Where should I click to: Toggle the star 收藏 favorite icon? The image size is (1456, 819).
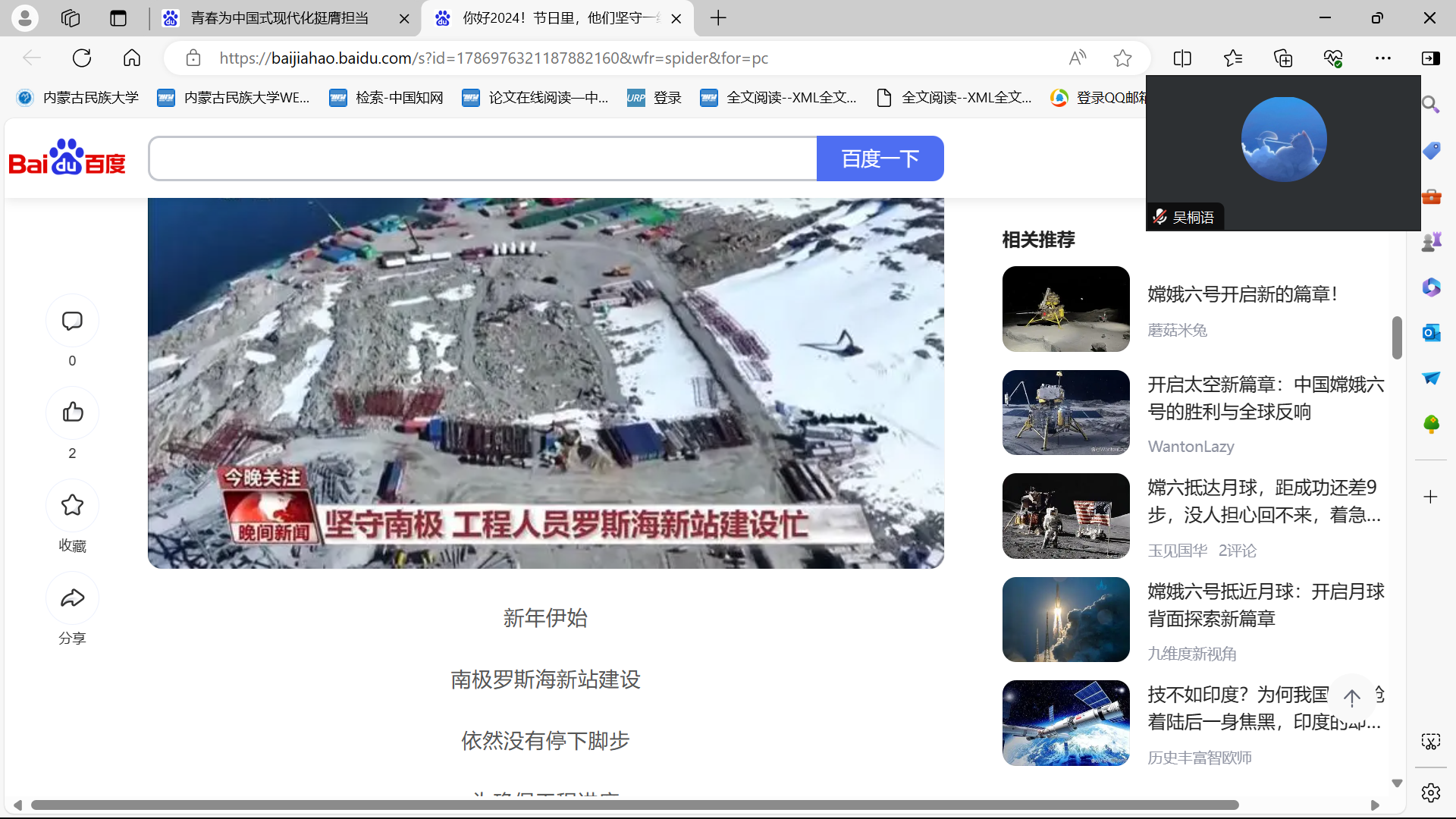tap(72, 505)
